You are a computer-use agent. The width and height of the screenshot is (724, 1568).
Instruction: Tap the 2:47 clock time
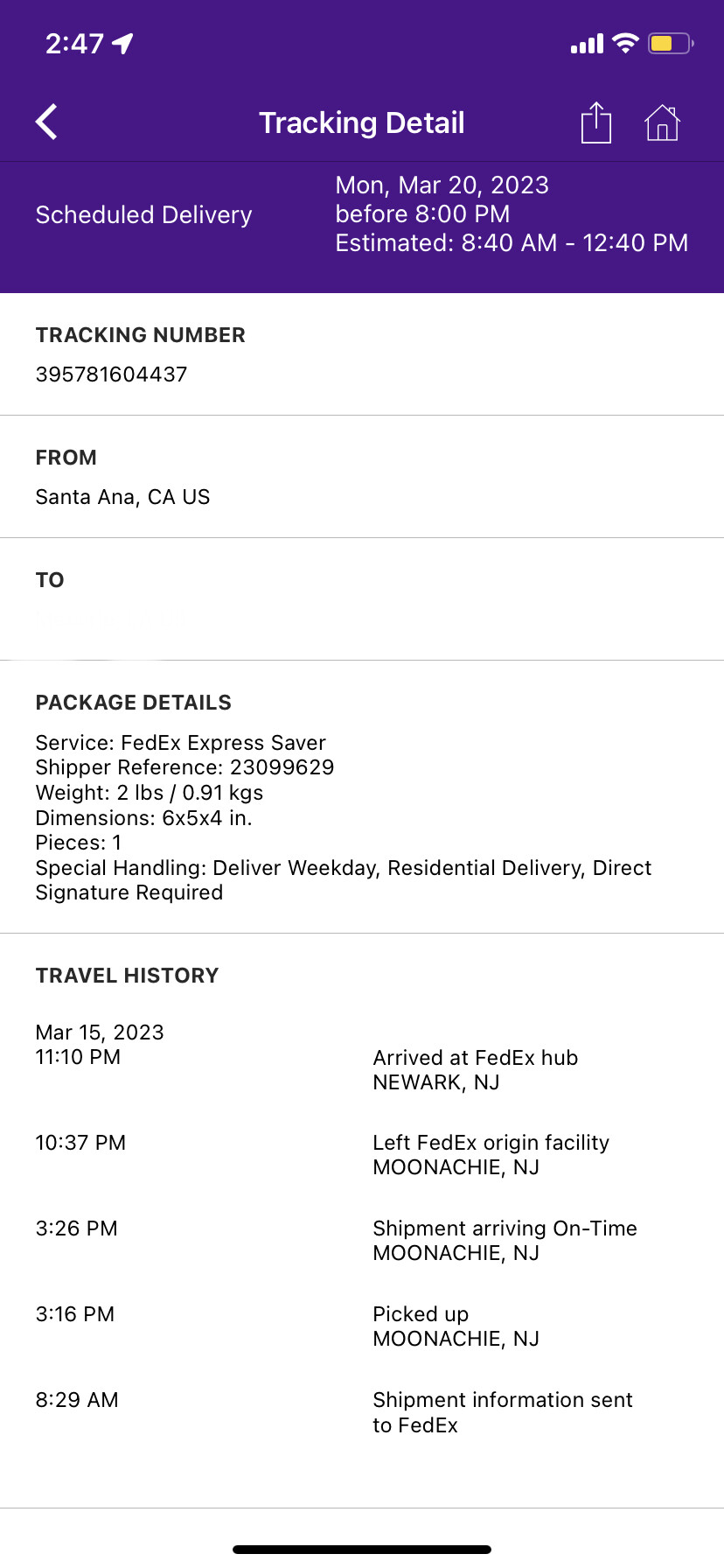pyautogui.click(x=74, y=44)
